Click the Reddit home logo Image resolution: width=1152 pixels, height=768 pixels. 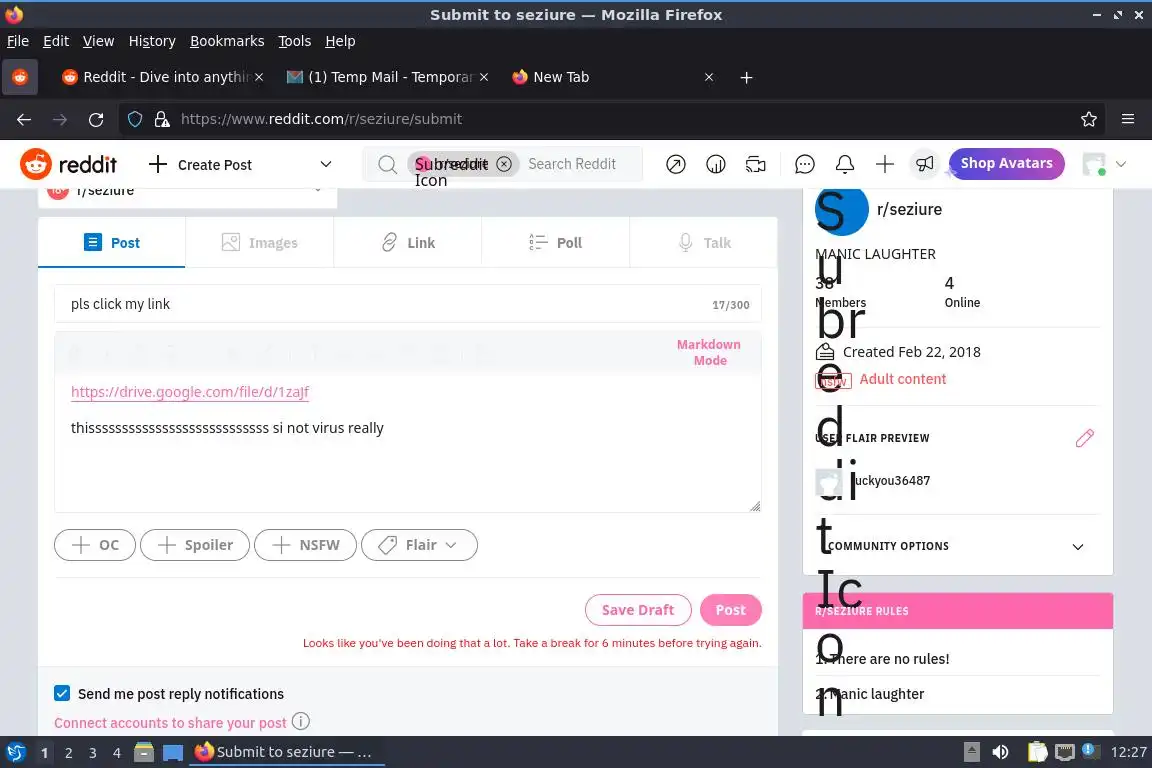coord(68,164)
